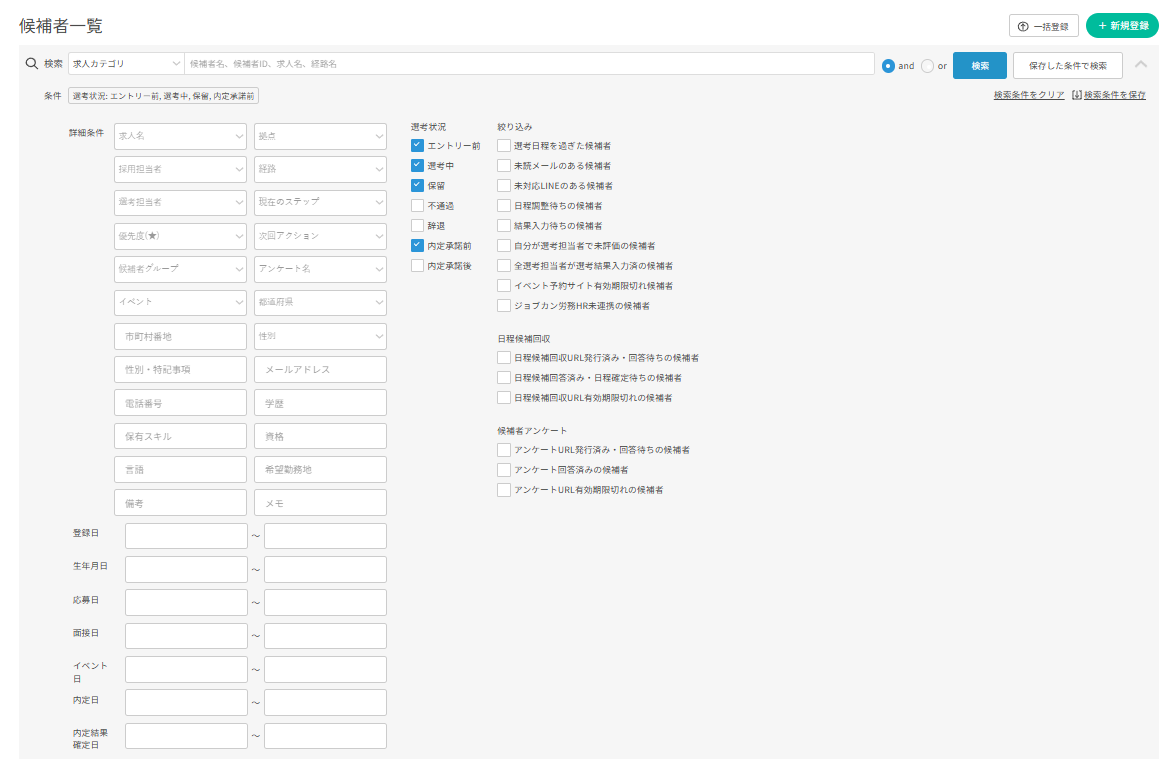The width and height of the screenshot is (1174, 769).
Task: Click the 一括登録 bulk upload button
Action: [x=1044, y=26]
